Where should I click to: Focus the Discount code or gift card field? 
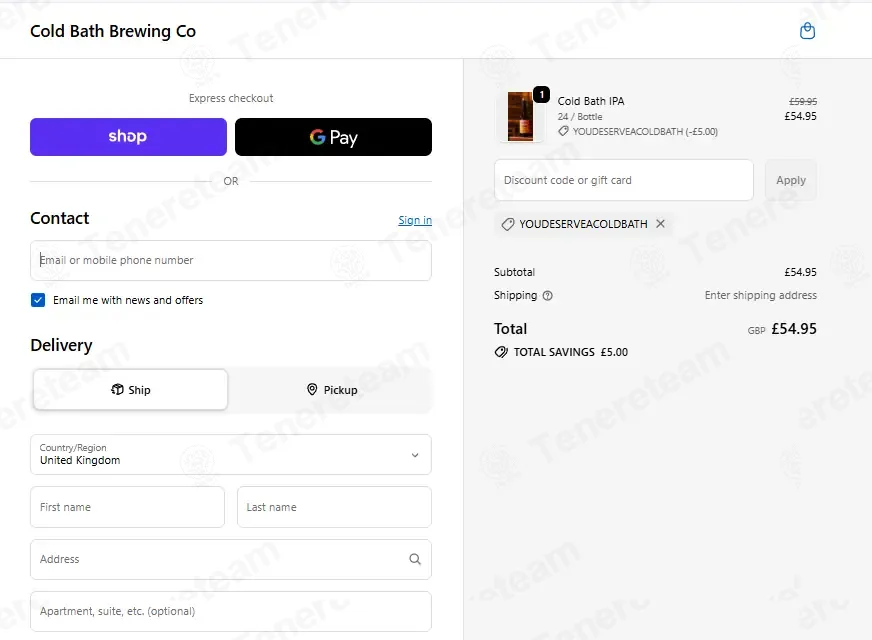pyautogui.click(x=623, y=180)
